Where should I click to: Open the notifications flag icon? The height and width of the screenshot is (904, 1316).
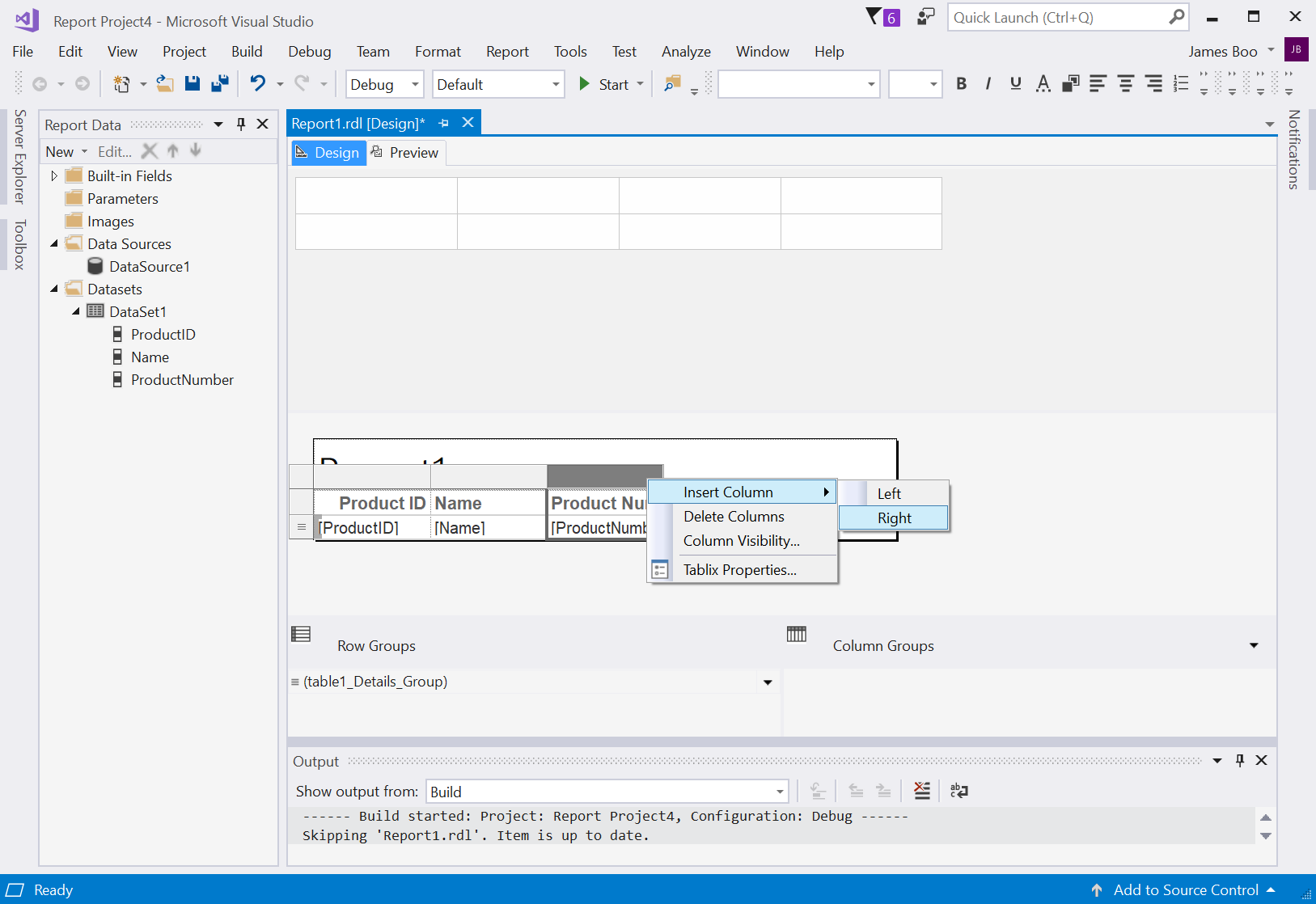[882, 17]
